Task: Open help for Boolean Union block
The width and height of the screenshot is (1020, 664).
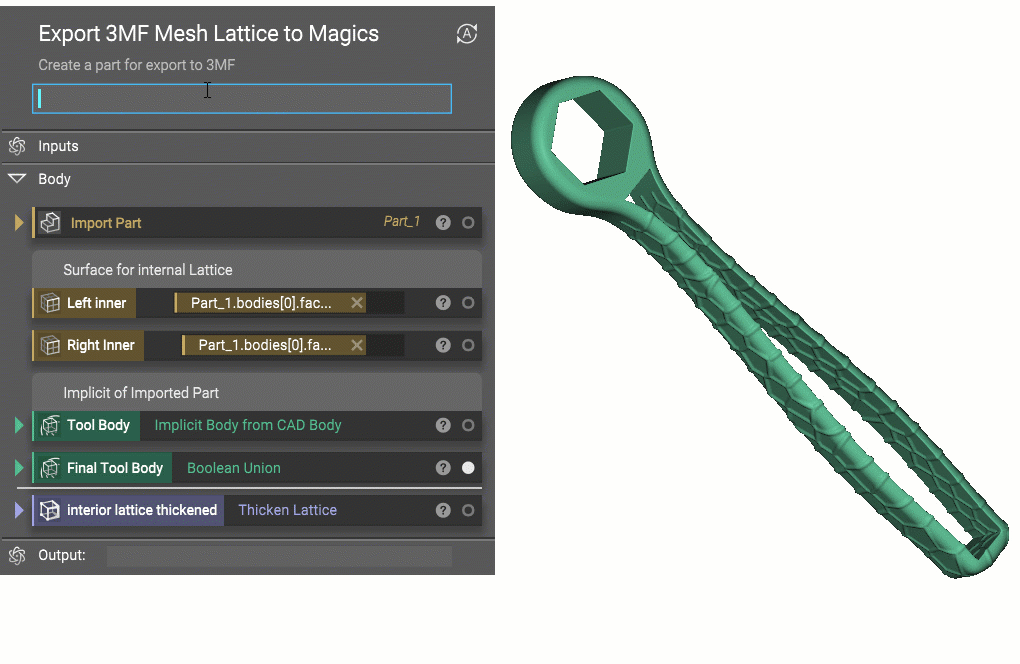Action: [443, 468]
